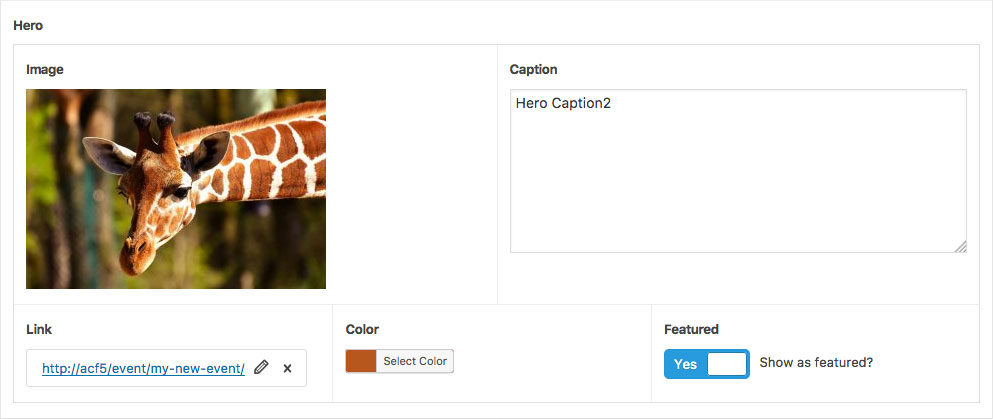Click the Featured field label

click(691, 329)
